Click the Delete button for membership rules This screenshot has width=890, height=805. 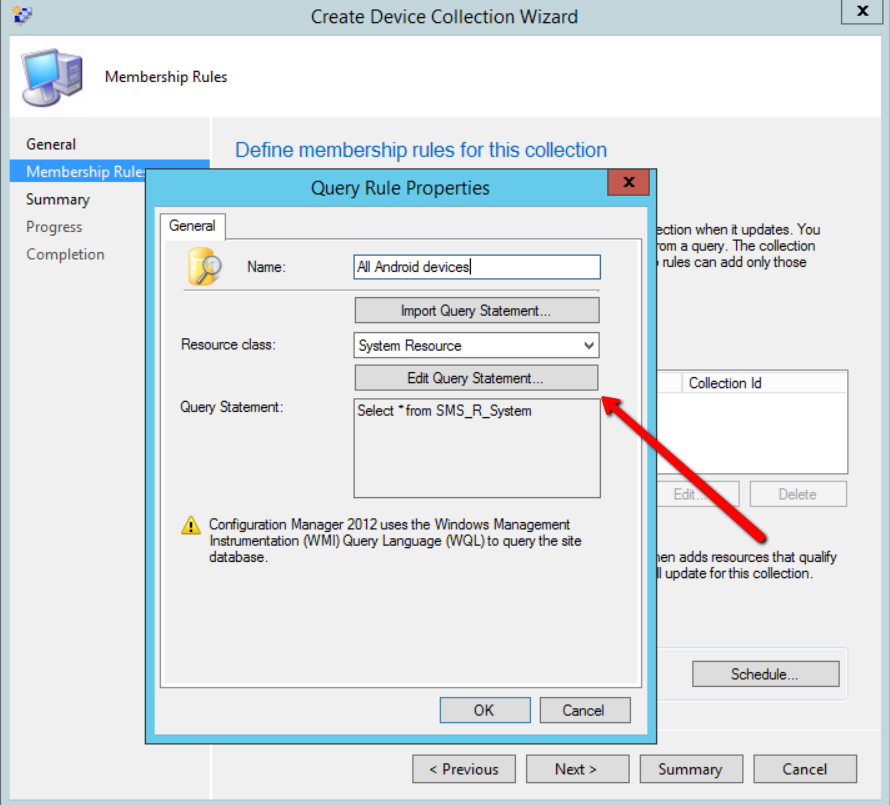tap(798, 494)
